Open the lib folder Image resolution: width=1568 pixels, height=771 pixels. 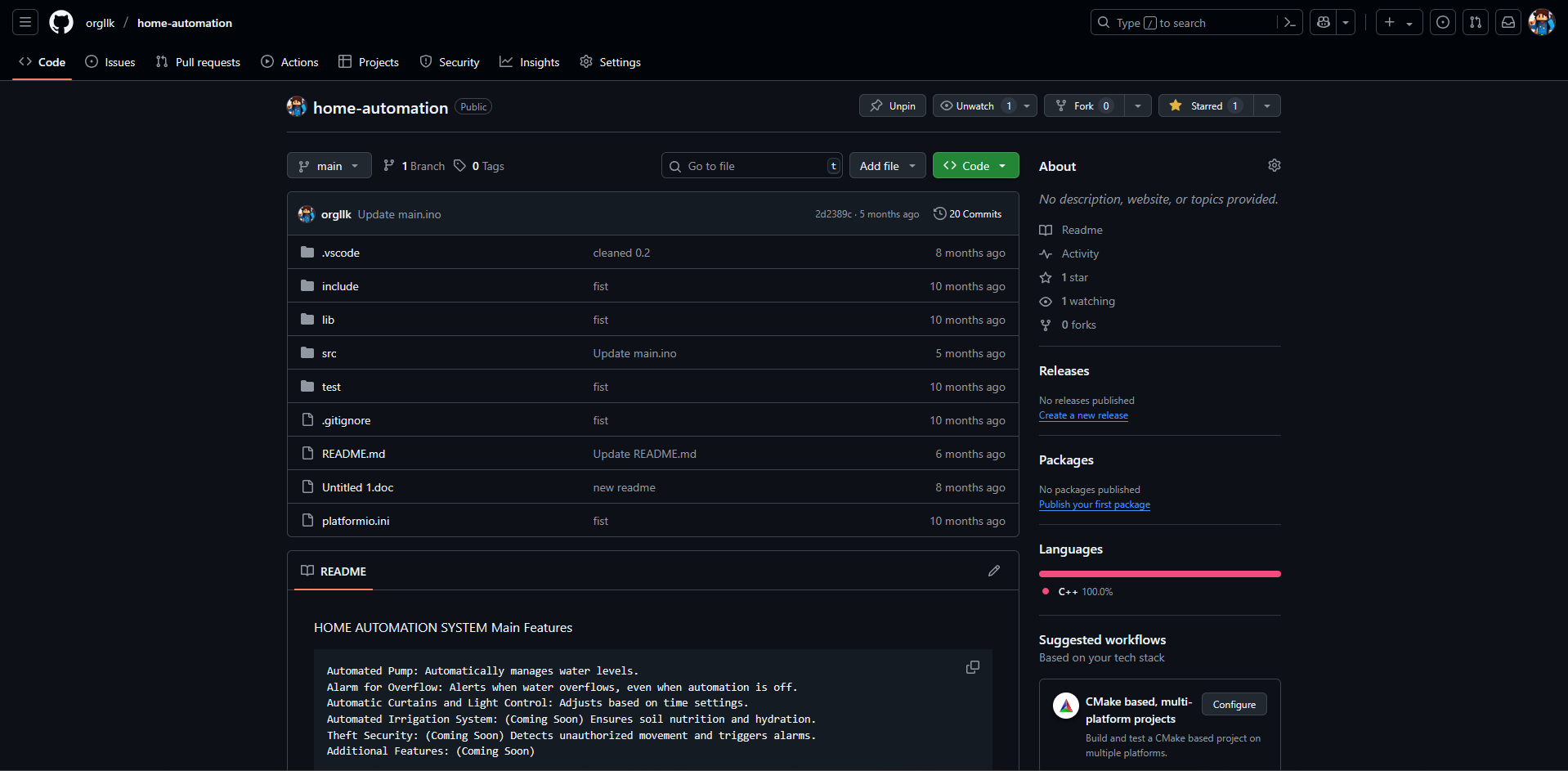coord(328,320)
